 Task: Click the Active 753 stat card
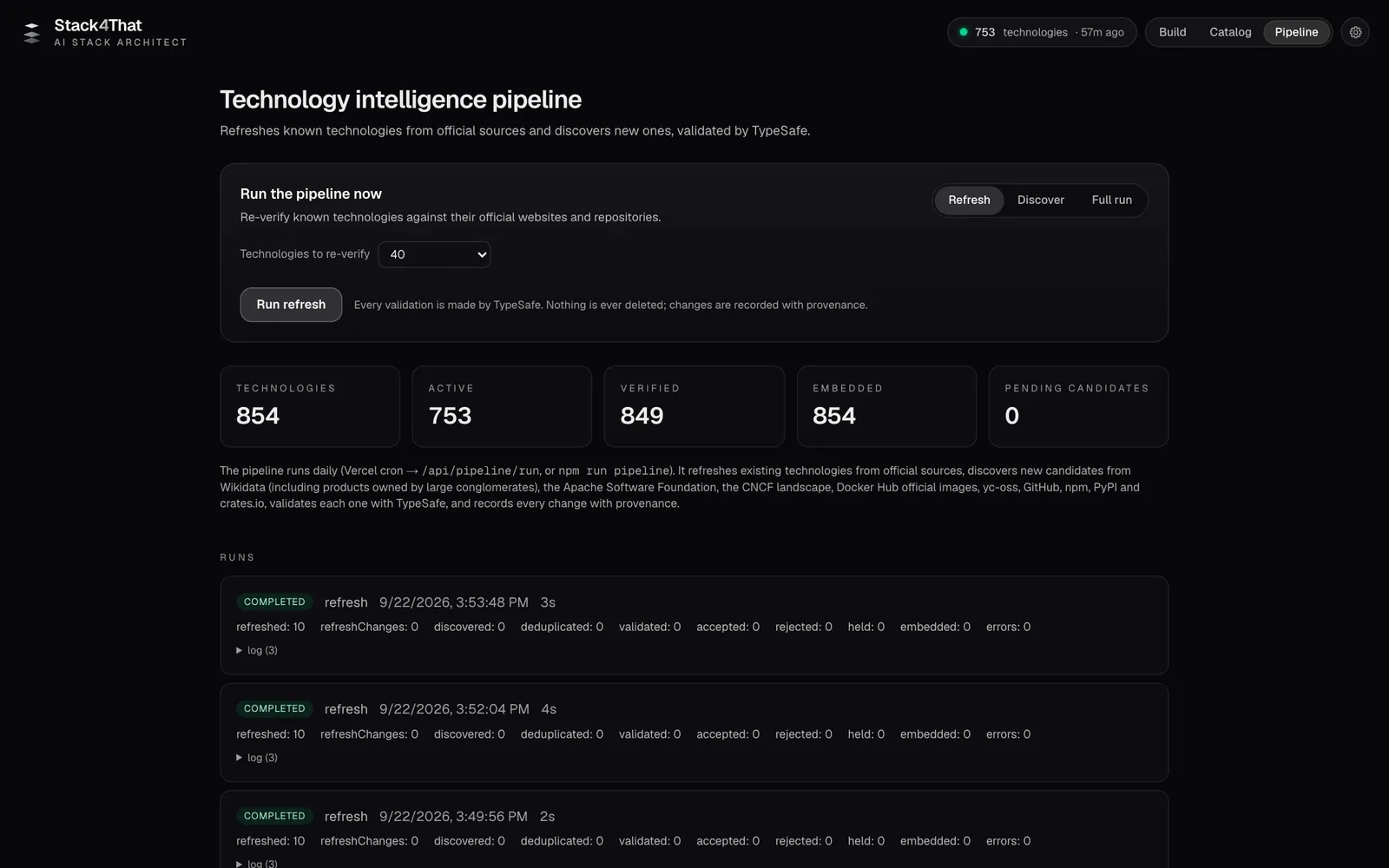pos(502,406)
